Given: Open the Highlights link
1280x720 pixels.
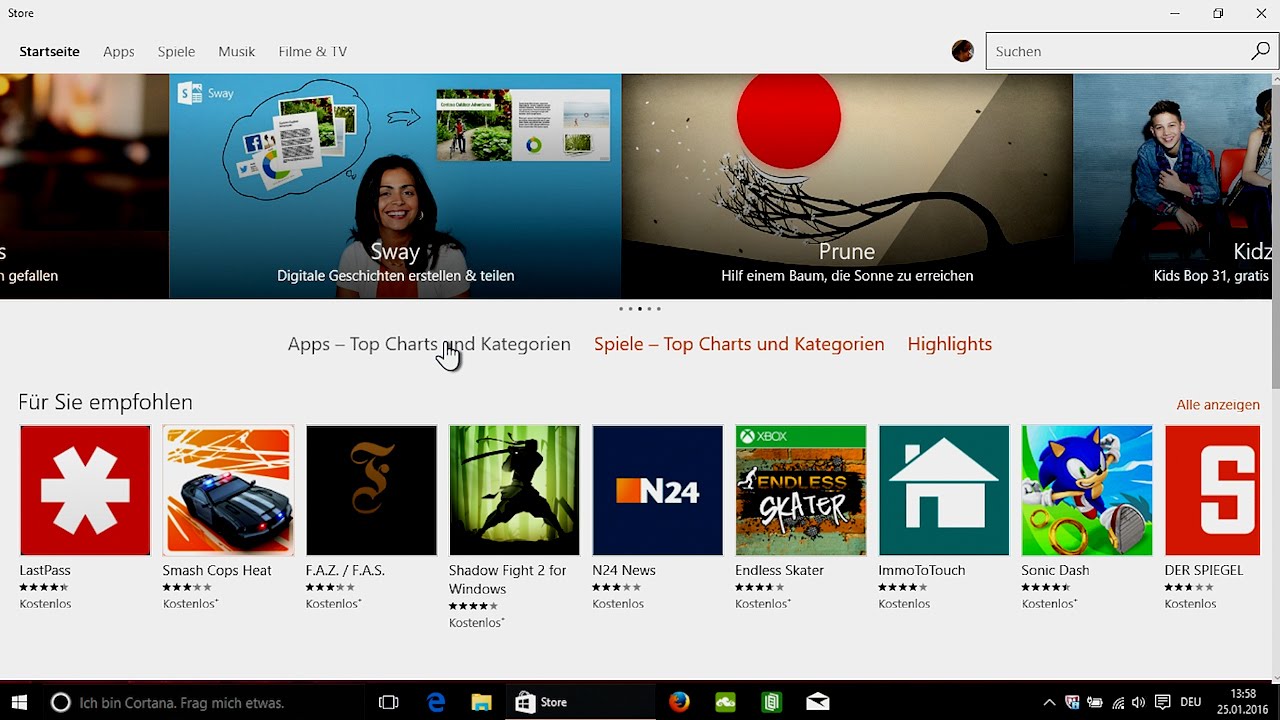Looking at the screenshot, I should click(x=950, y=344).
